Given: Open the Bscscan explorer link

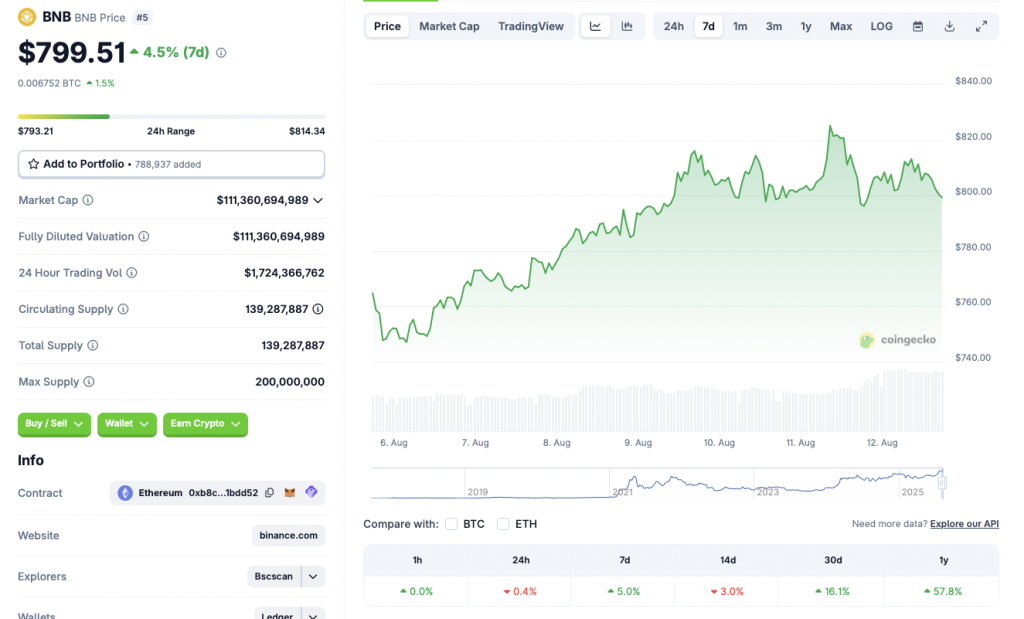Looking at the screenshot, I should click(x=274, y=577).
